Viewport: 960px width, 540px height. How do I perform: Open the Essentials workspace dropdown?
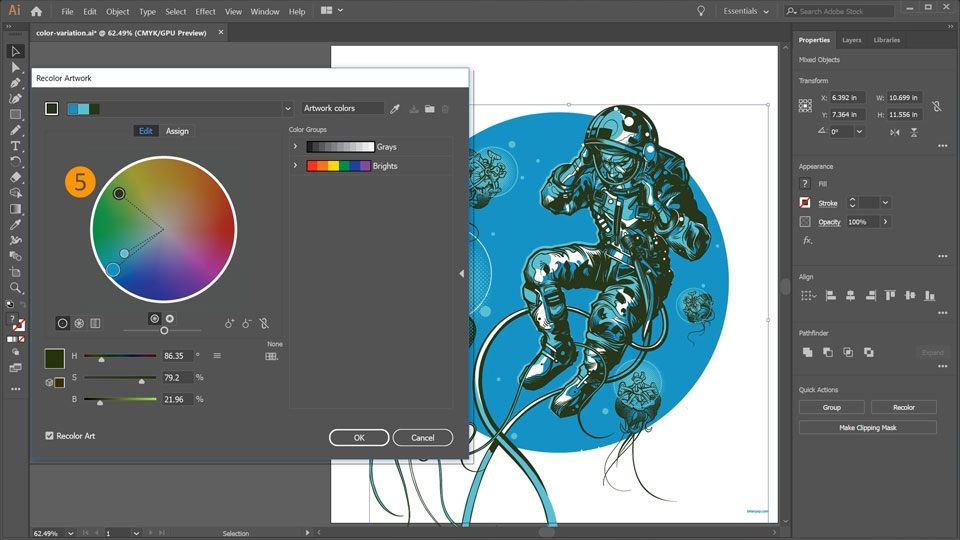point(746,11)
